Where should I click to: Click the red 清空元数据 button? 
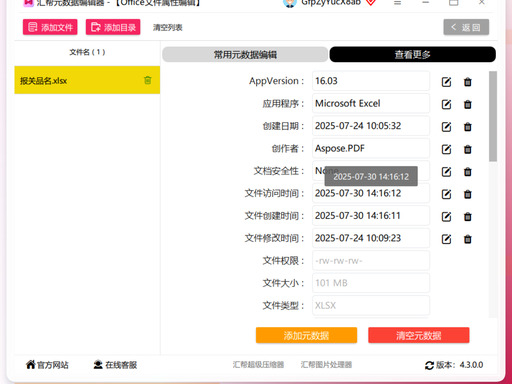(419, 335)
